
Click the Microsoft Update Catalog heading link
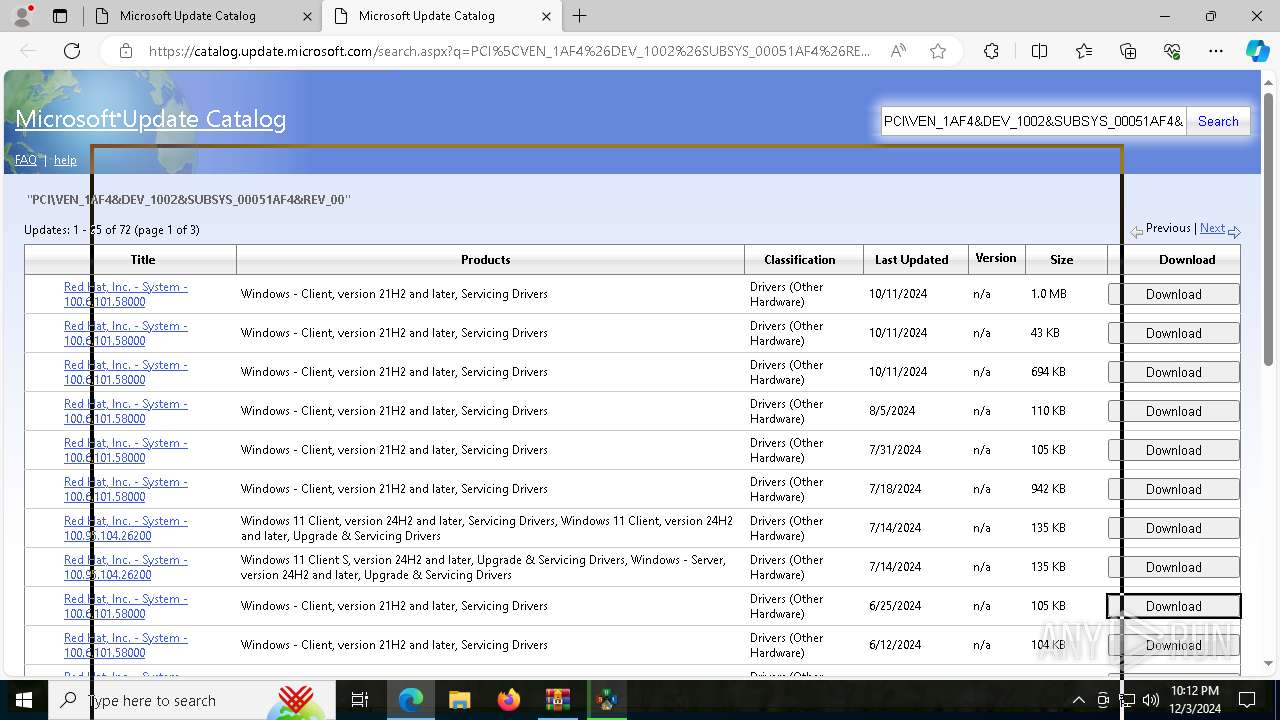150,119
